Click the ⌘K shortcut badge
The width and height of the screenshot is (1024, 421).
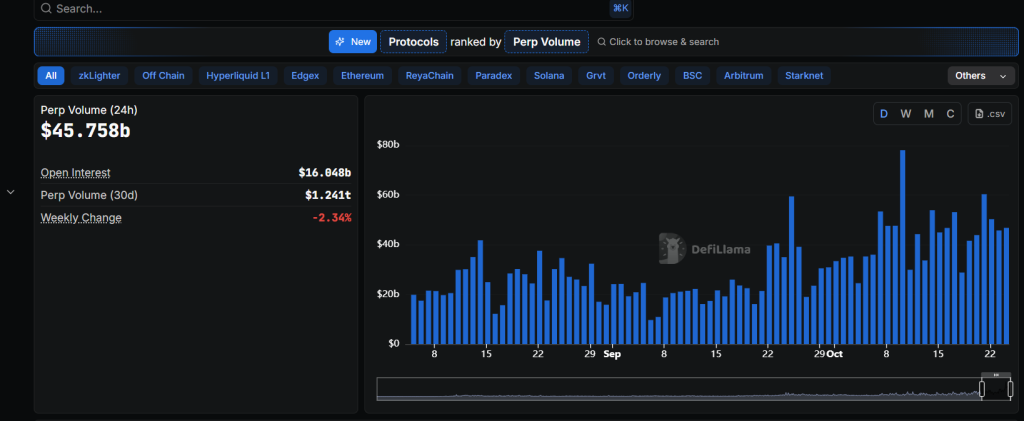pos(620,8)
